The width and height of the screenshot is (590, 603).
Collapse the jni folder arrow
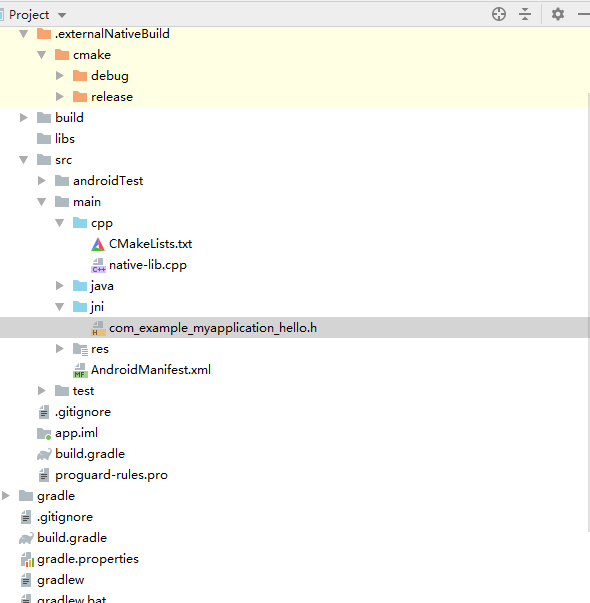(60, 307)
